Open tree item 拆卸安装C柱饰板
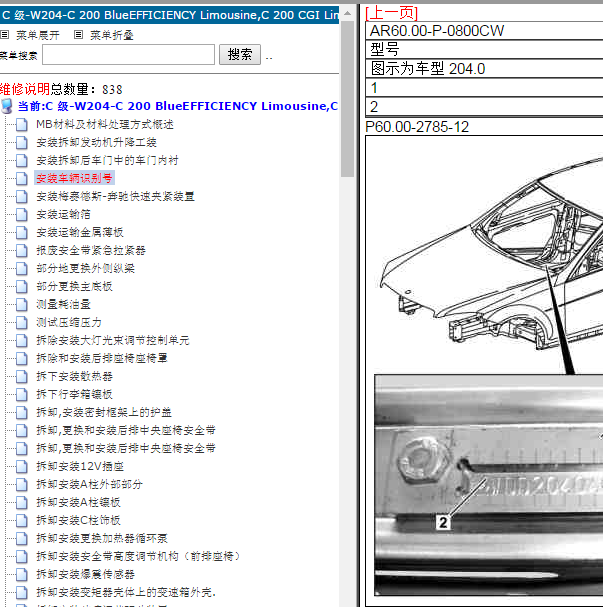The image size is (603, 607). pyautogui.click(x=78, y=521)
